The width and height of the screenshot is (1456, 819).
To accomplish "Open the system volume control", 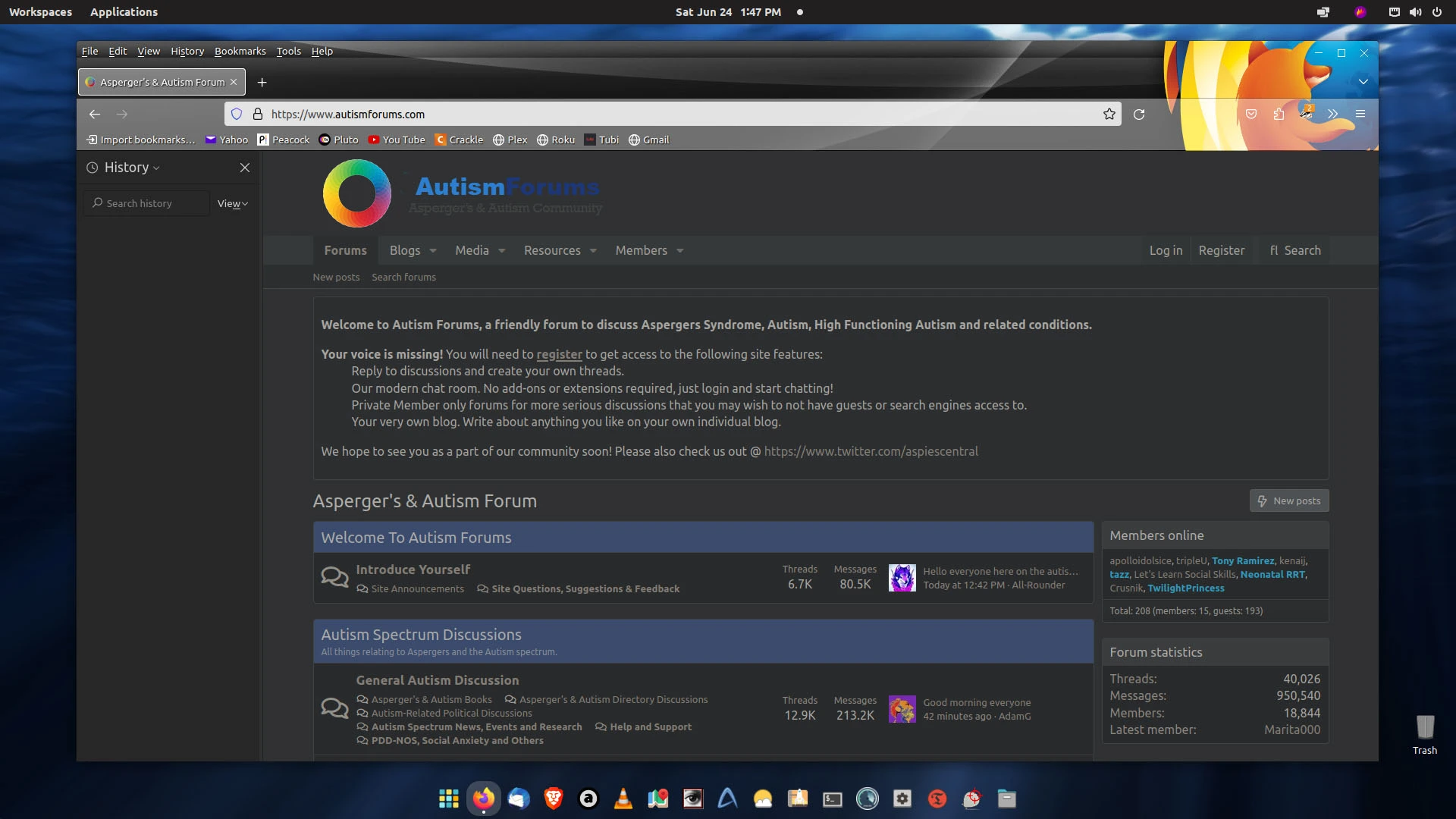I will click(1416, 12).
